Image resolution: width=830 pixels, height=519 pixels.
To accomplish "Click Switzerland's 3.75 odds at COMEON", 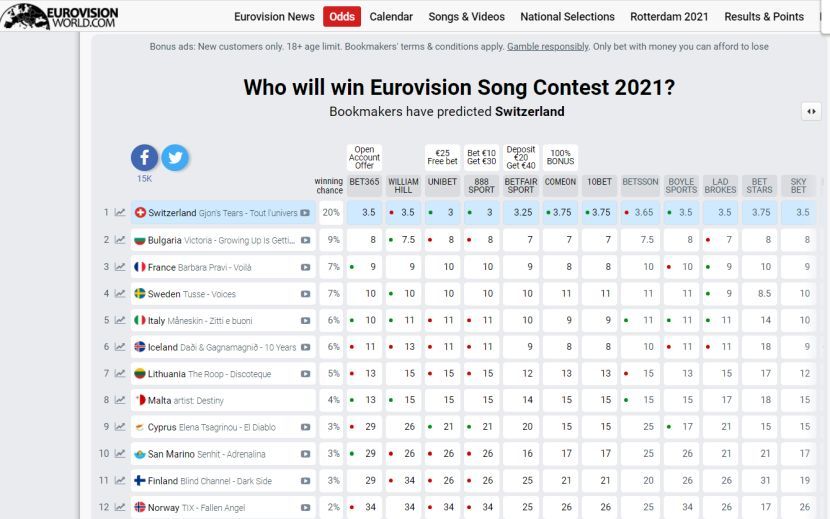I will point(561,213).
